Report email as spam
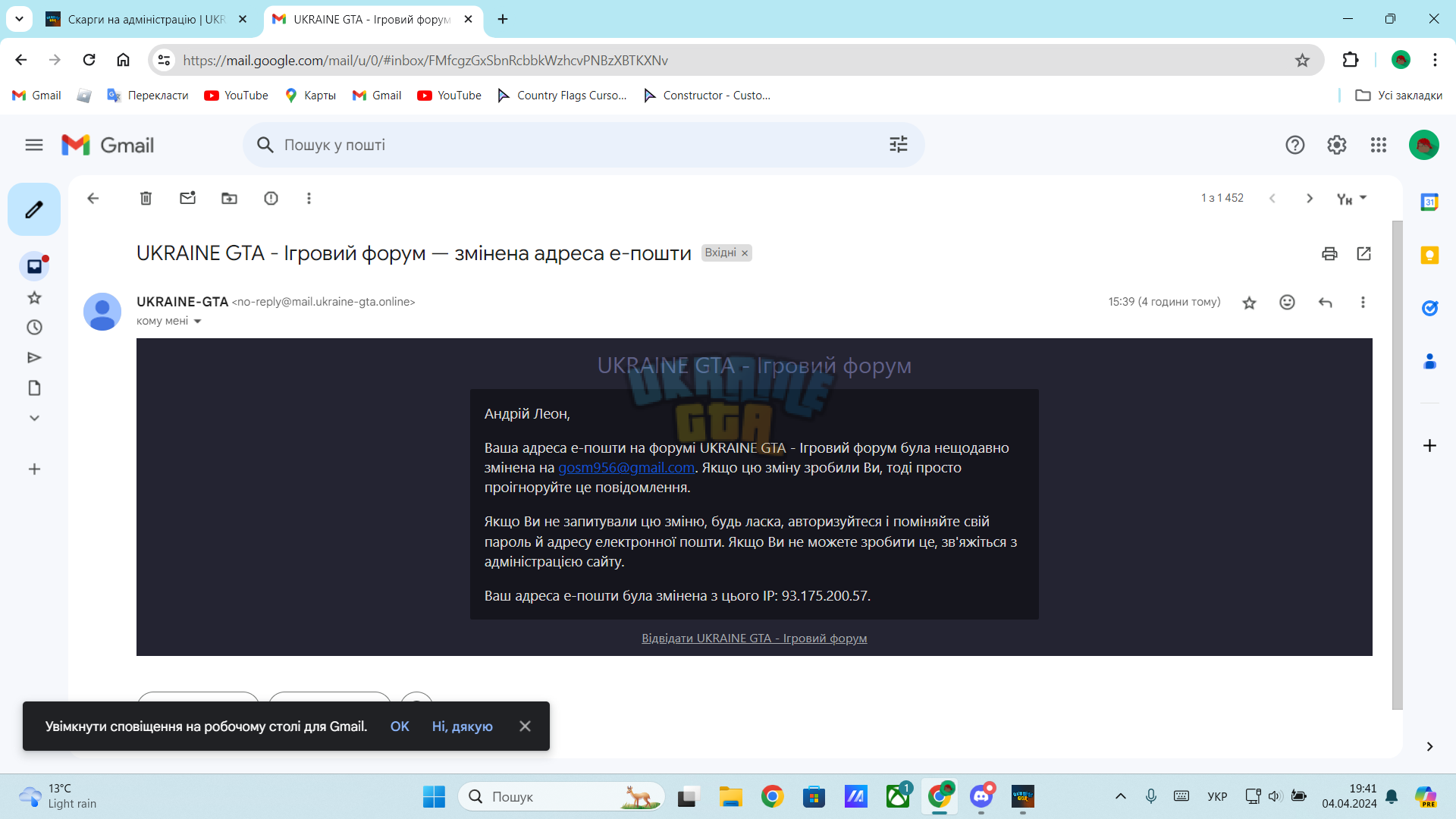 pyautogui.click(x=271, y=199)
